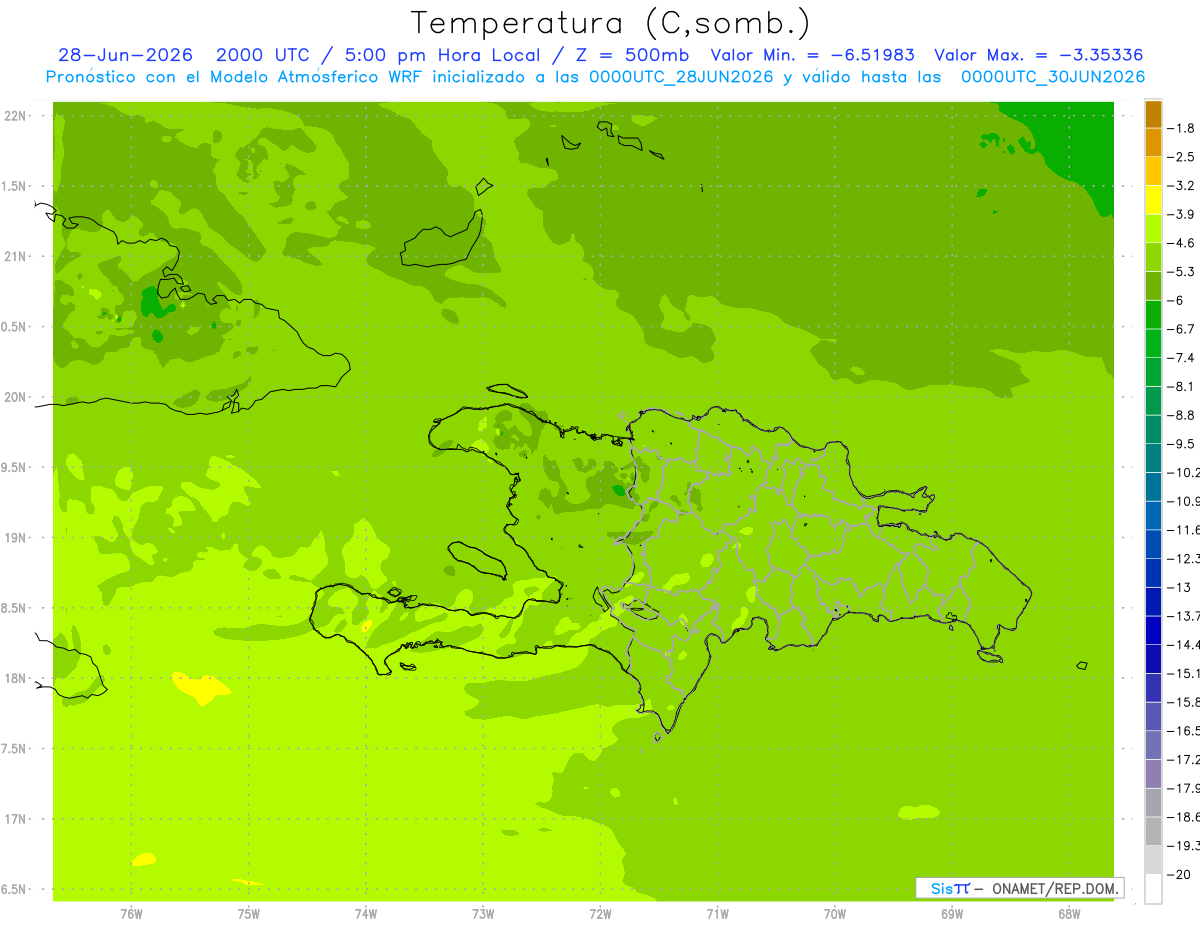The height and width of the screenshot is (927, 1200).
Task: Click the light gray swatch between -19.3 and -20
Action: (x=1153, y=860)
